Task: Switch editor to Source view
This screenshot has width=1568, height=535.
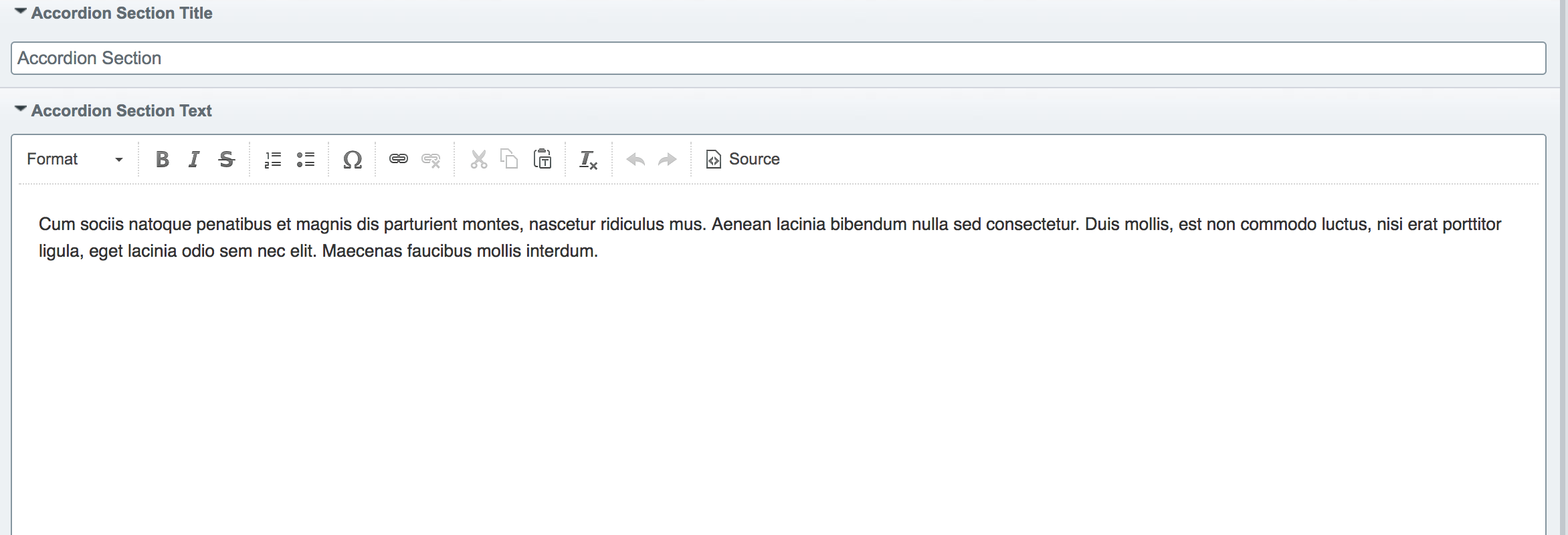Action: point(743,159)
